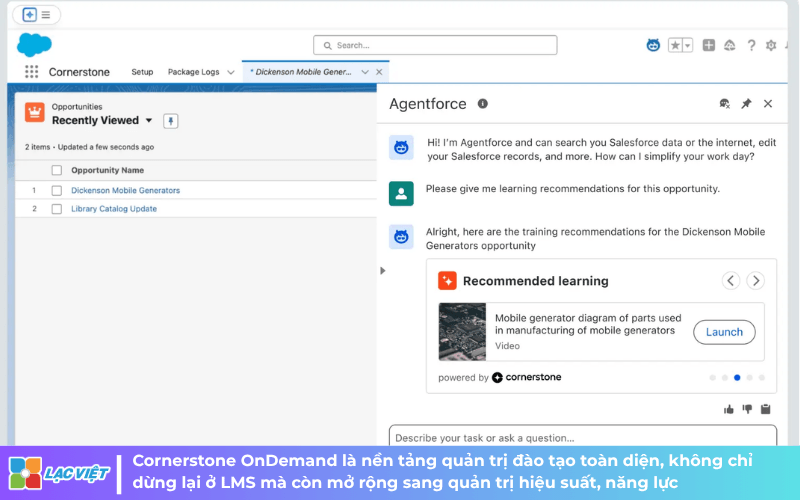Jump to the last carousel dot

point(762,378)
